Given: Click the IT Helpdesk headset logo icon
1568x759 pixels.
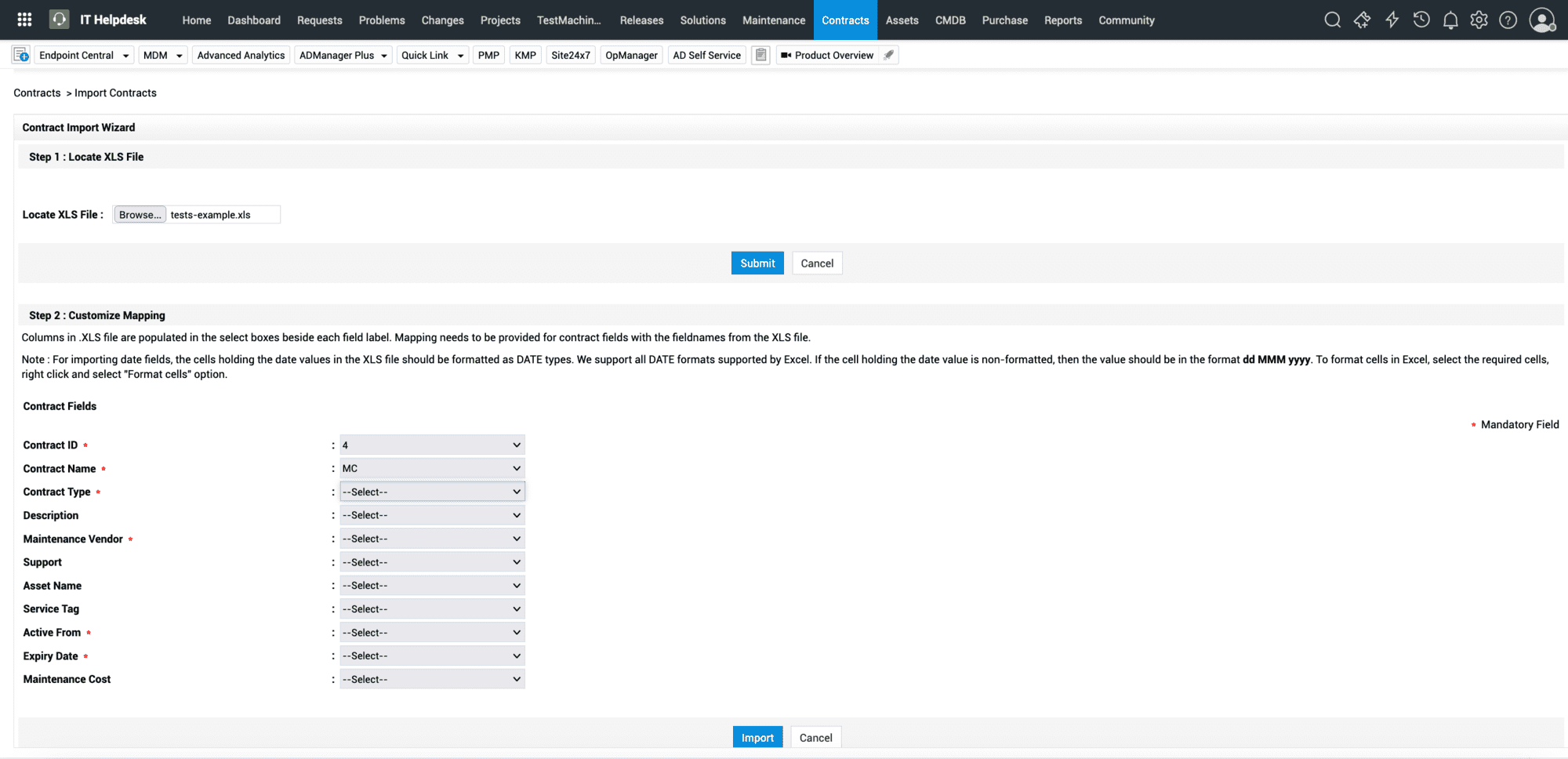Looking at the screenshot, I should 60,20.
